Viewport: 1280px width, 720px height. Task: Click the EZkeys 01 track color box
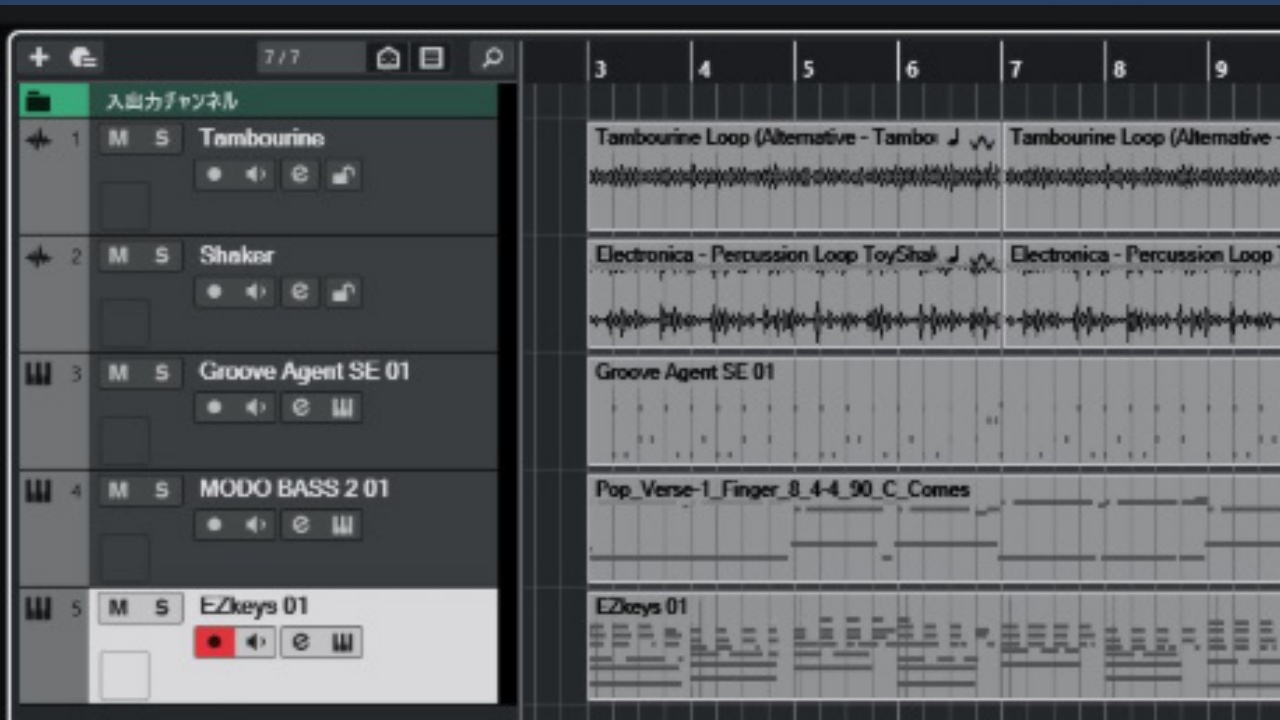point(125,675)
